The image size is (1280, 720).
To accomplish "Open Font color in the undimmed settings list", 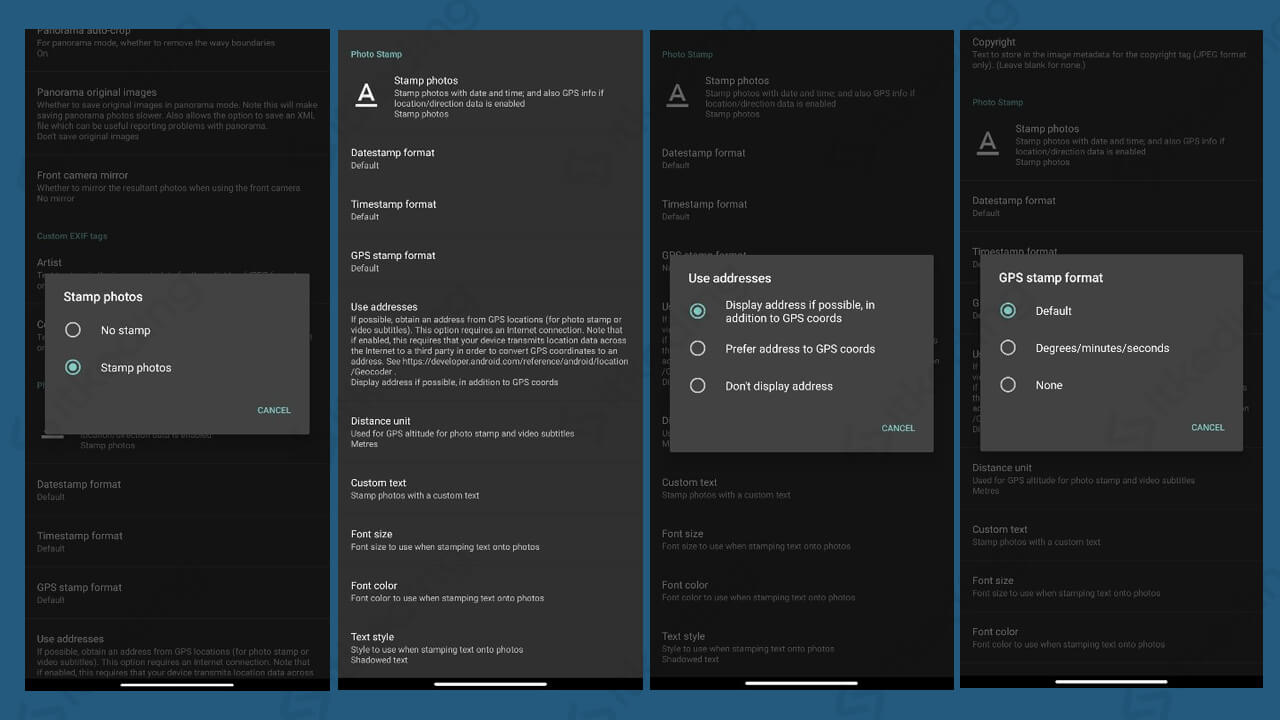I will click(490, 591).
